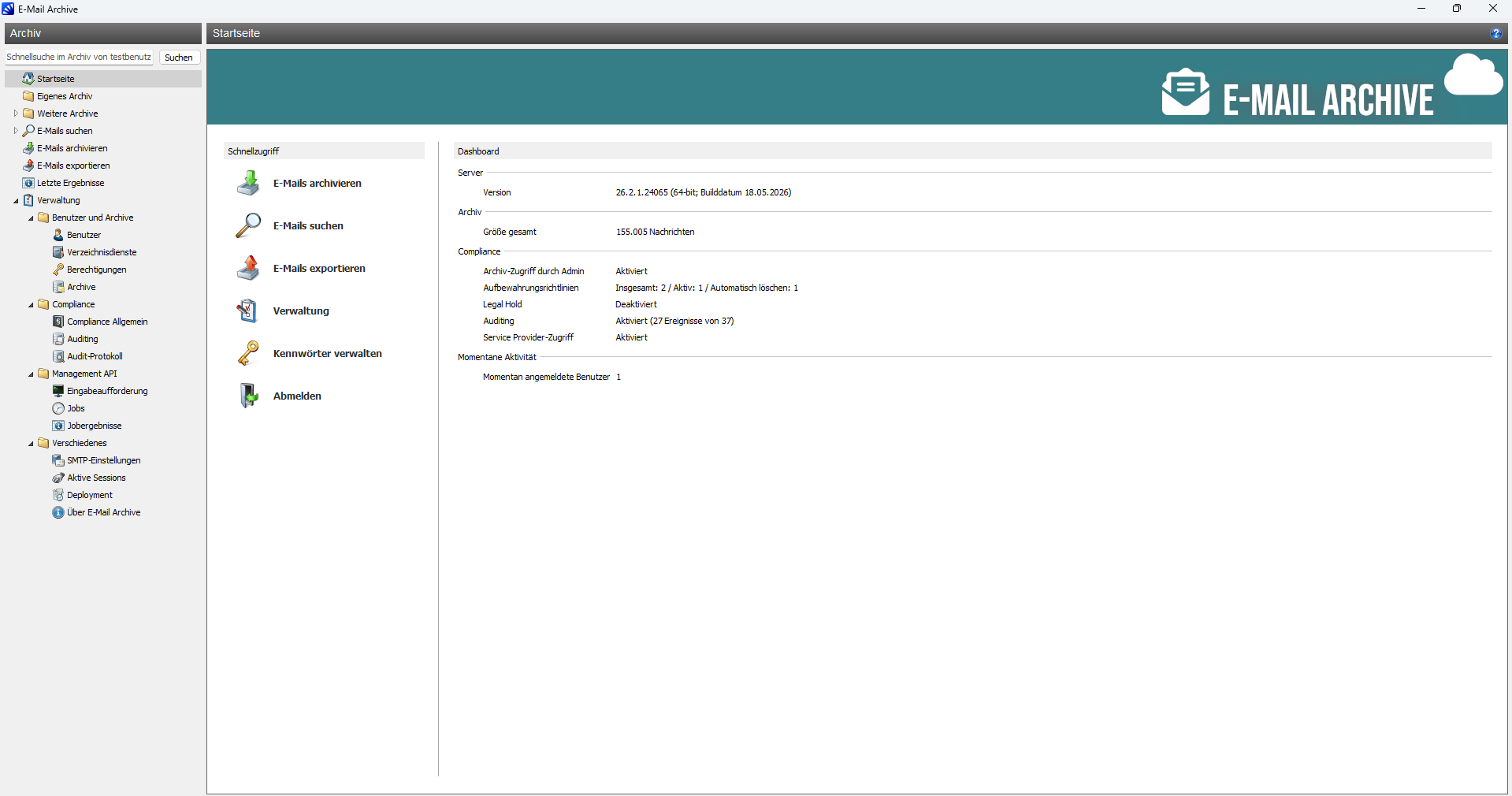Image resolution: width=1512 pixels, height=796 pixels.
Task: Click the Abmelden door icon
Action: pyautogui.click(x=248, y=396)
